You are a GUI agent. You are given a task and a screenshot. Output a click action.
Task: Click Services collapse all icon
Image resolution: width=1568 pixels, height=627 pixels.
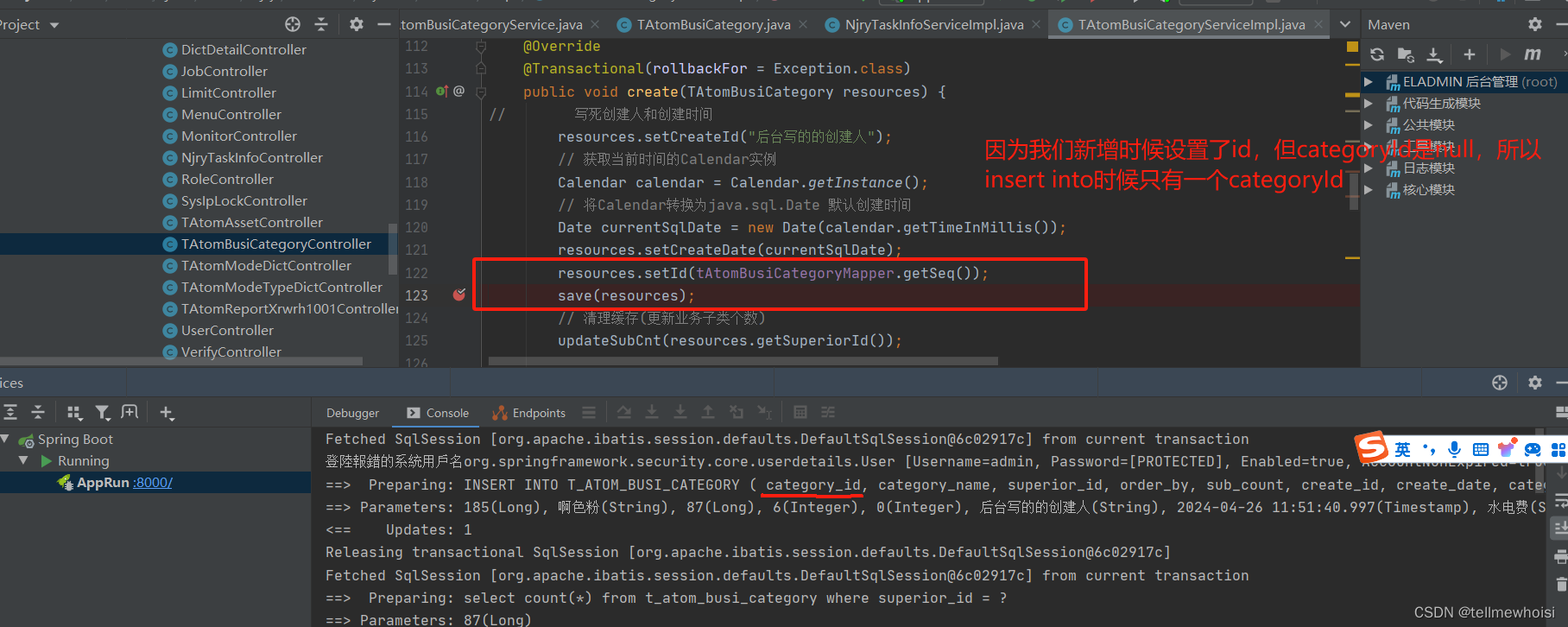(x=38, y=412)
